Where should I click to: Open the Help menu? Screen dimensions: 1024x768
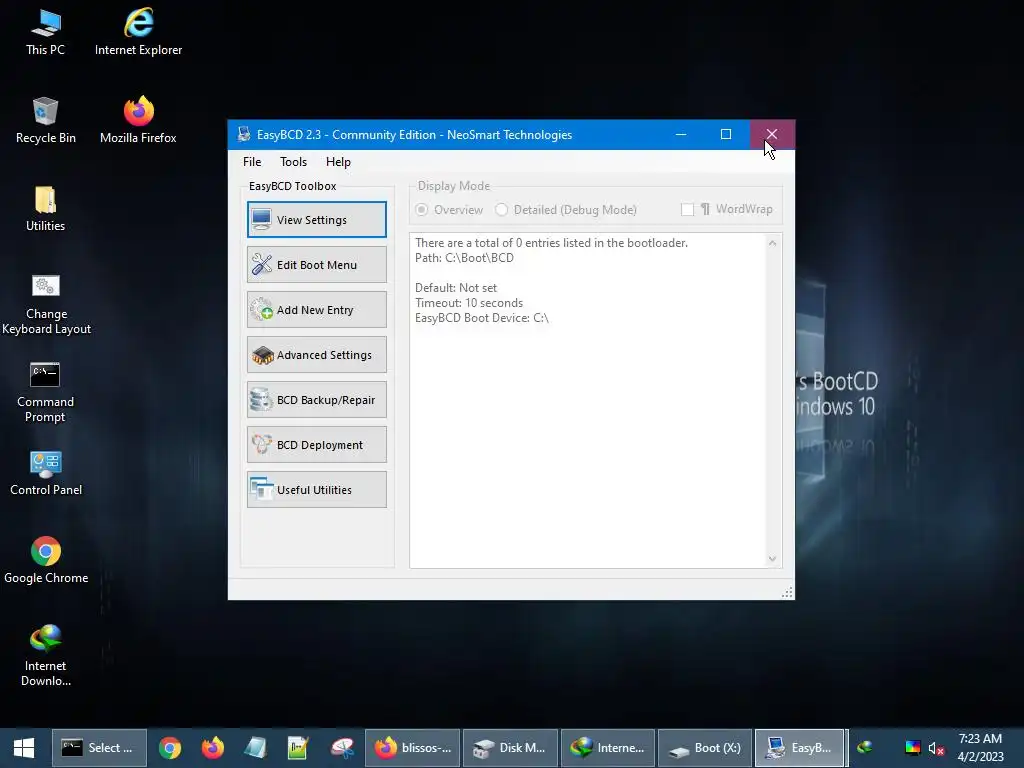[338, 162]
